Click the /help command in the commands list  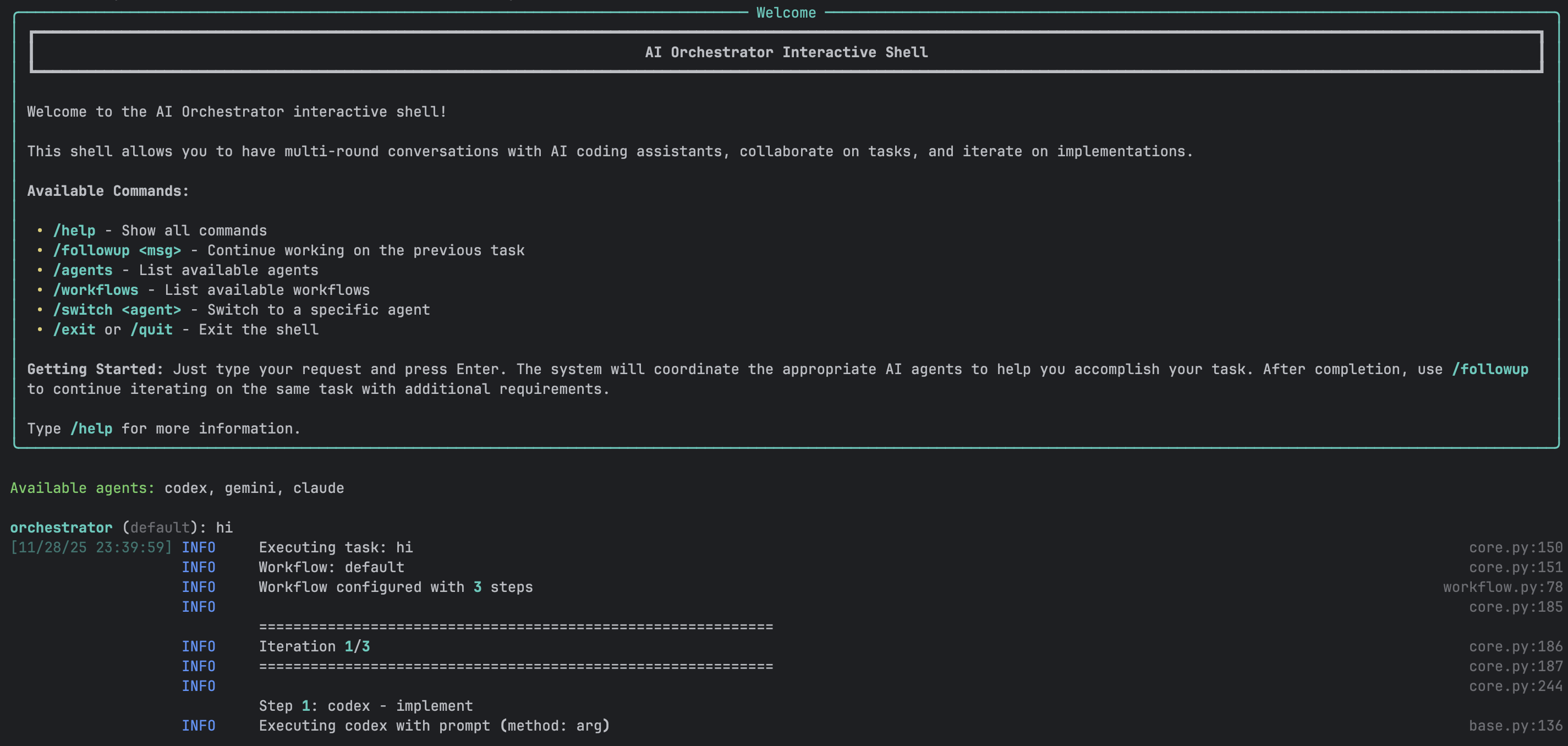(74, 230)
